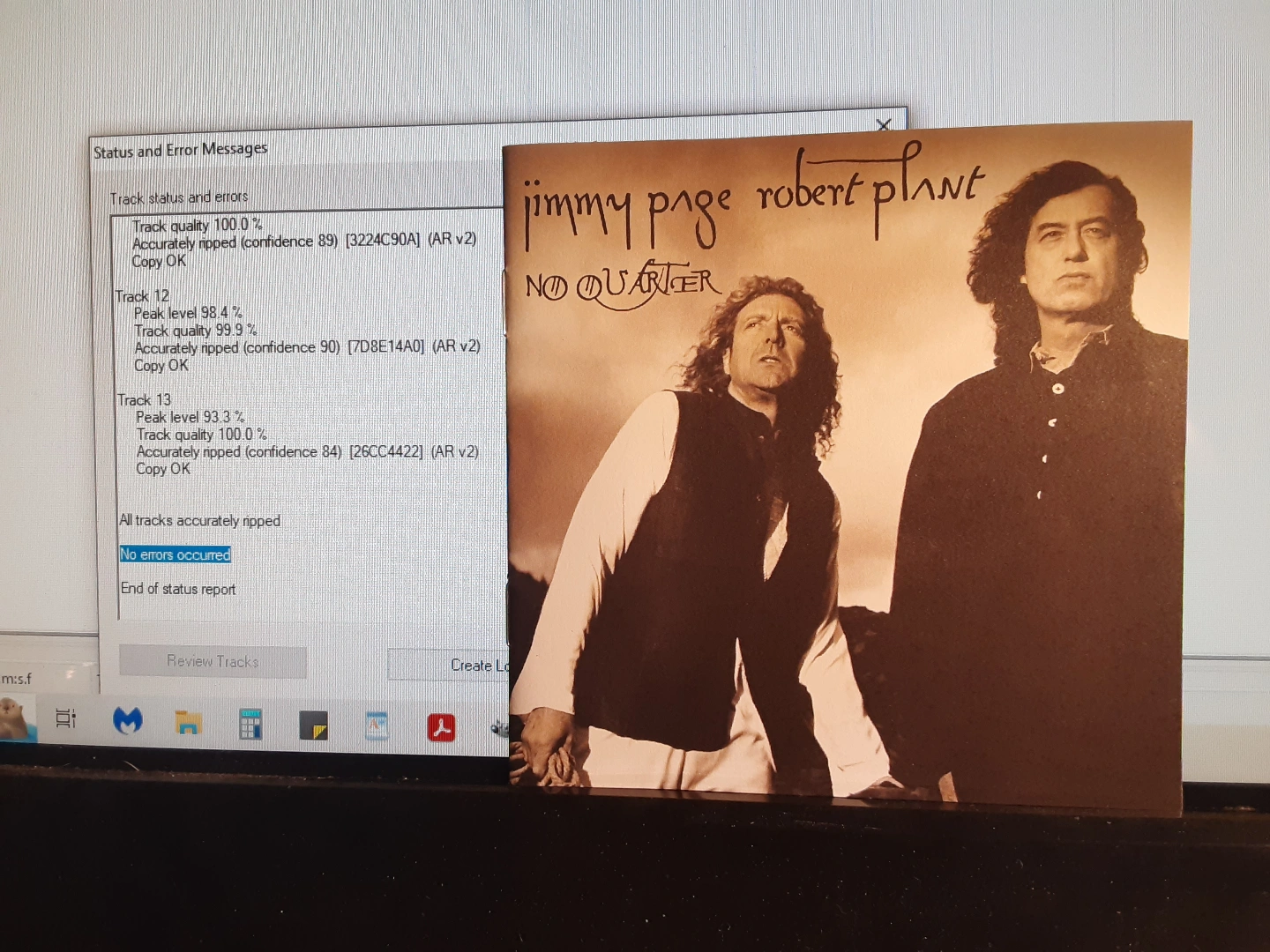Click the 'End of status report' line
Screen dimensions: 1270x952
tap(178, 589)
